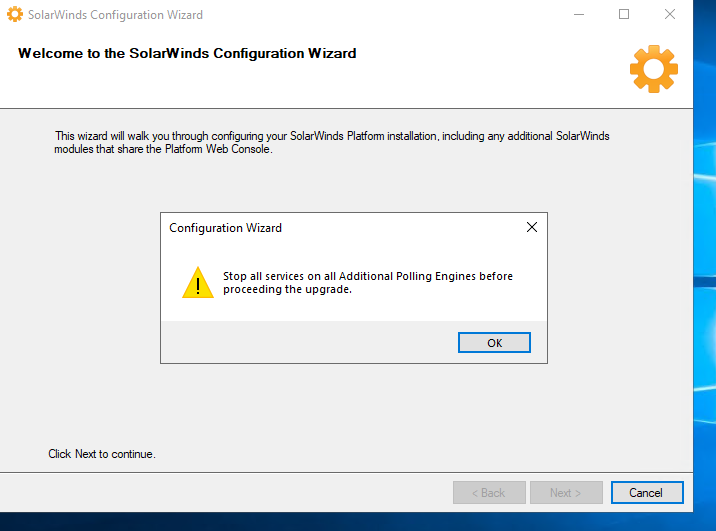Click the "Configuration Wizard" dialog title bar
The image size is (716, 531).
pos(300,228)
